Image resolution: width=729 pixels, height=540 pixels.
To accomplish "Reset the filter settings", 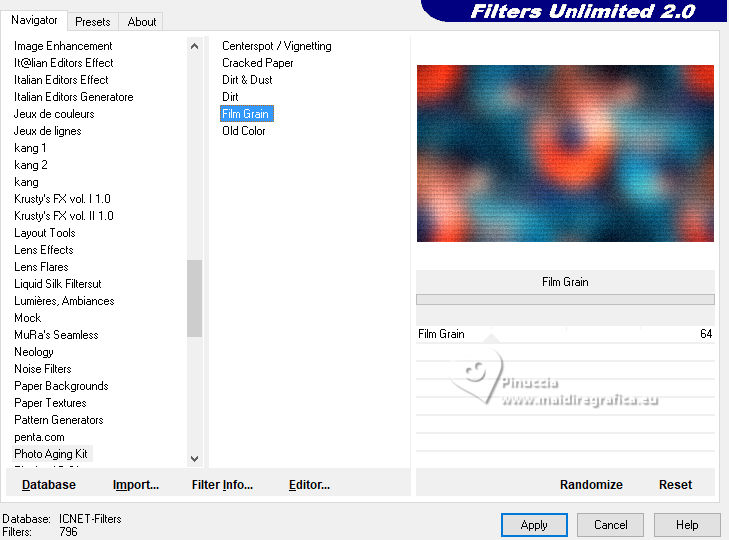I will tap(675, 485).
